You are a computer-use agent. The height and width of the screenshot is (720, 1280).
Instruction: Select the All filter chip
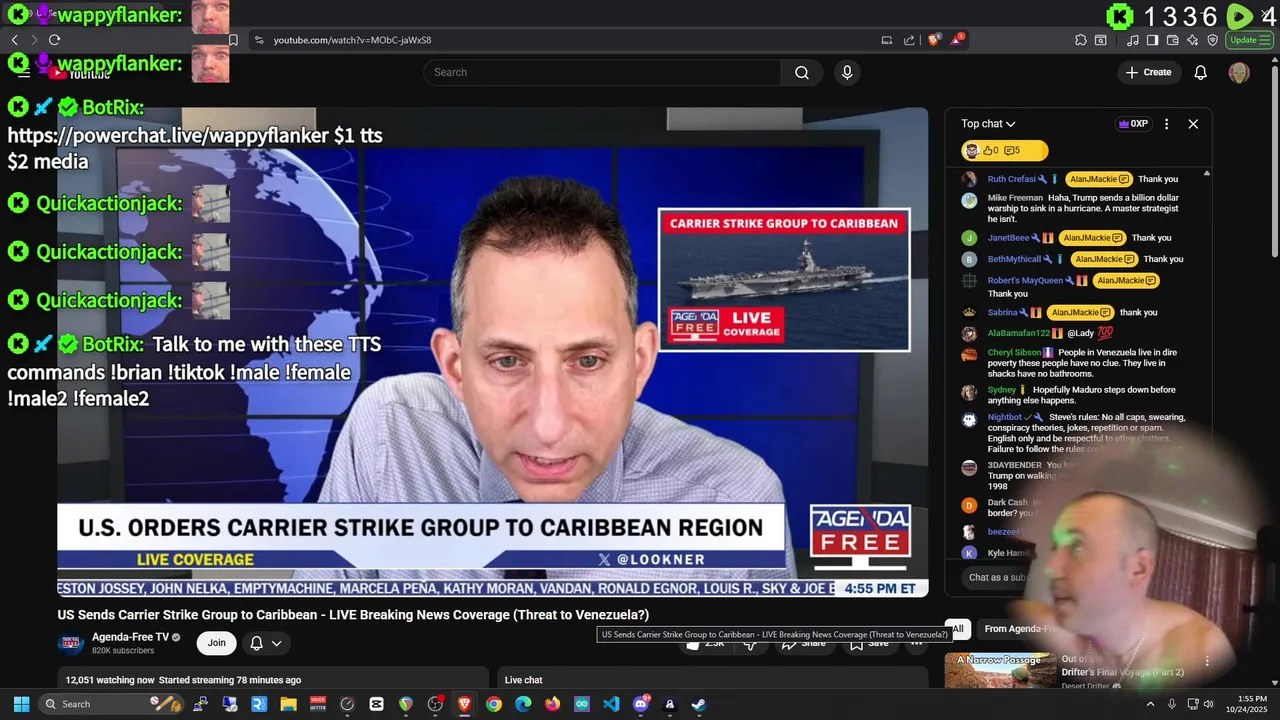(958, 629)
